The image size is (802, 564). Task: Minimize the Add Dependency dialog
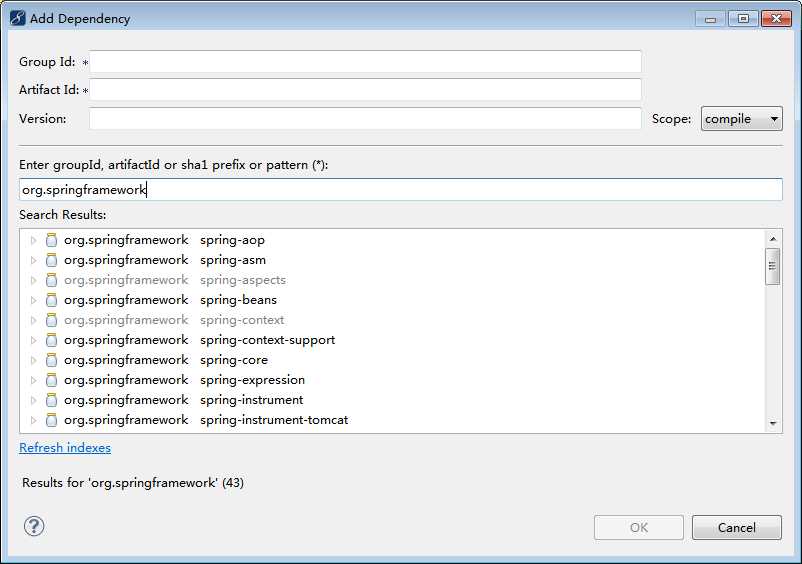[710, 19]
